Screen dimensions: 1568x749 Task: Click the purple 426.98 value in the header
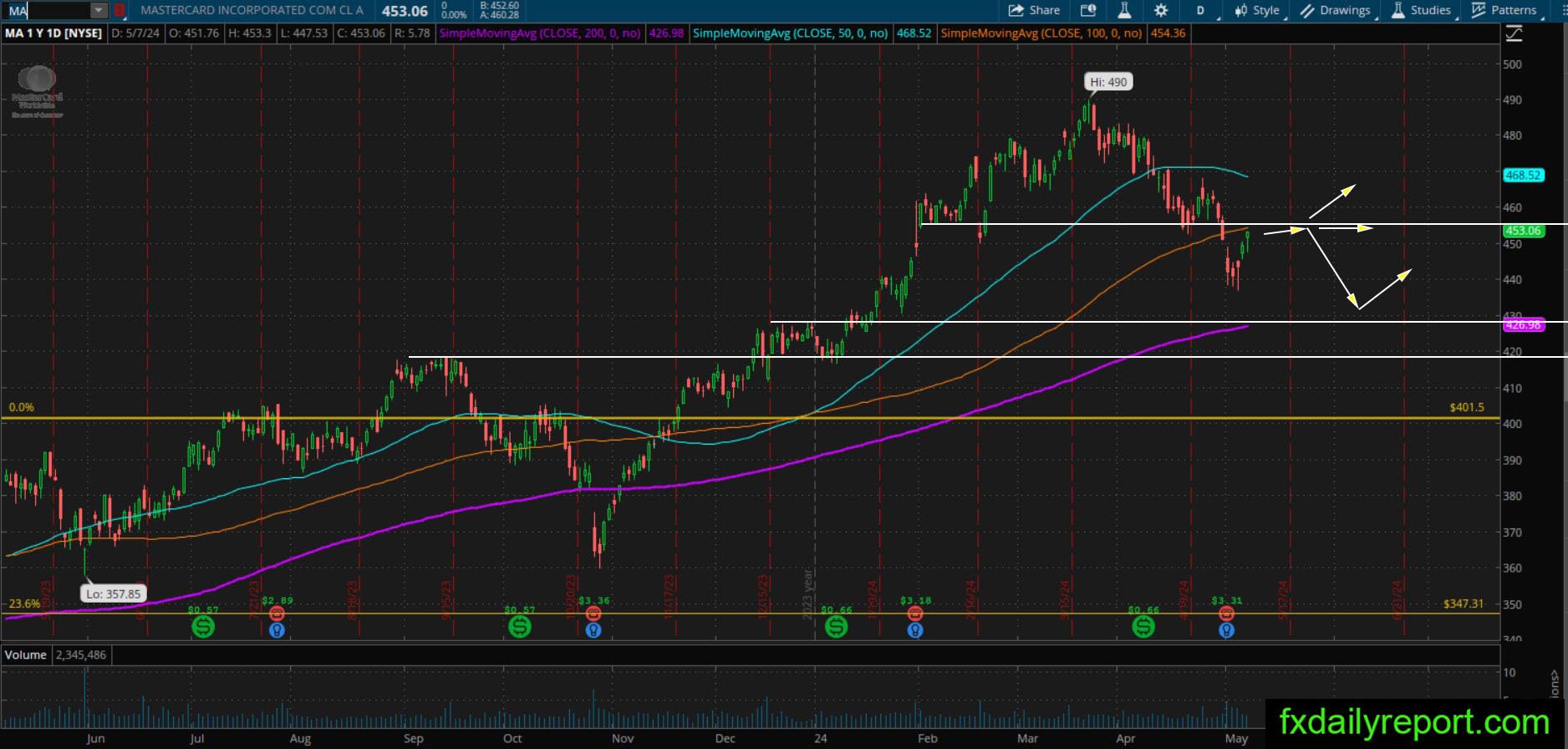[666, 33]
